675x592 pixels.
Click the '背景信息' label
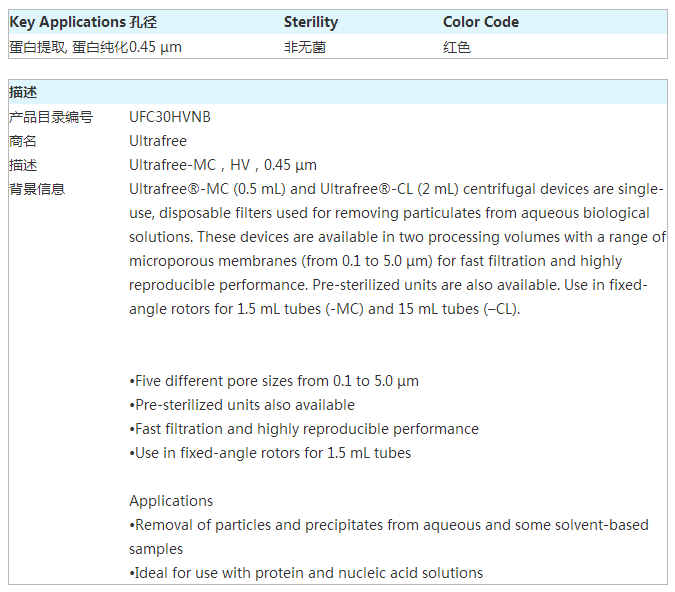pos(37,189)
